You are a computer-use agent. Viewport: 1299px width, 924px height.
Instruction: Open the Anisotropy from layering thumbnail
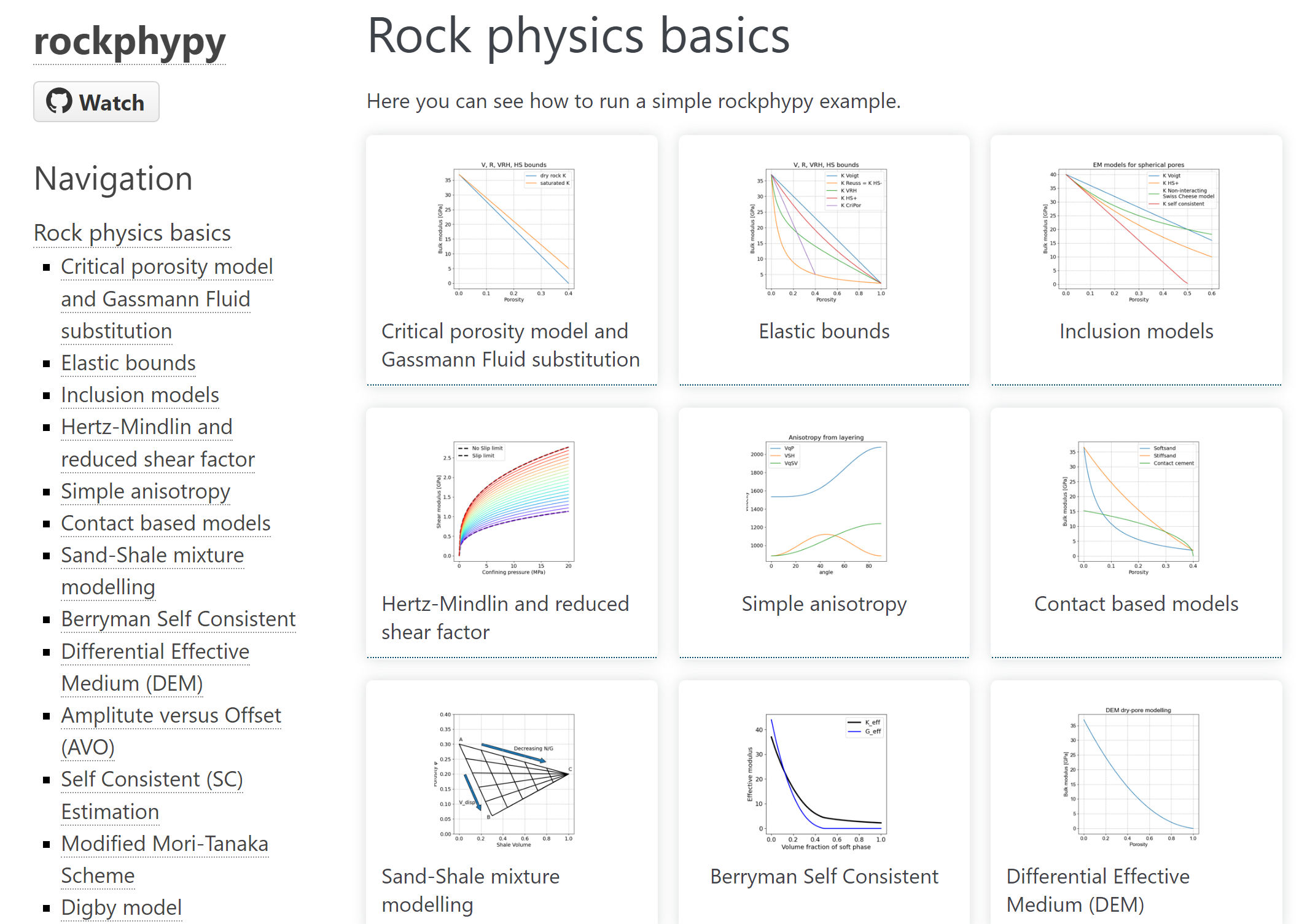click(x=823, y=505)
